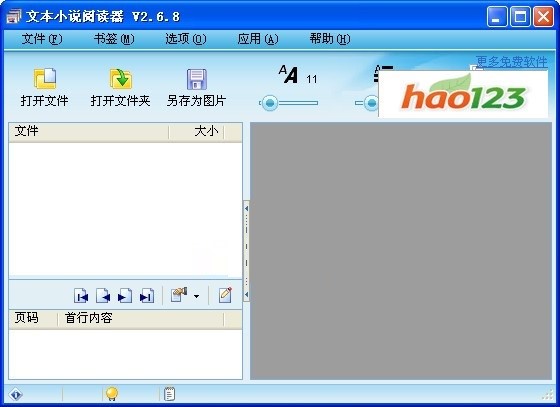Jump to last page navigation icon

147,296
